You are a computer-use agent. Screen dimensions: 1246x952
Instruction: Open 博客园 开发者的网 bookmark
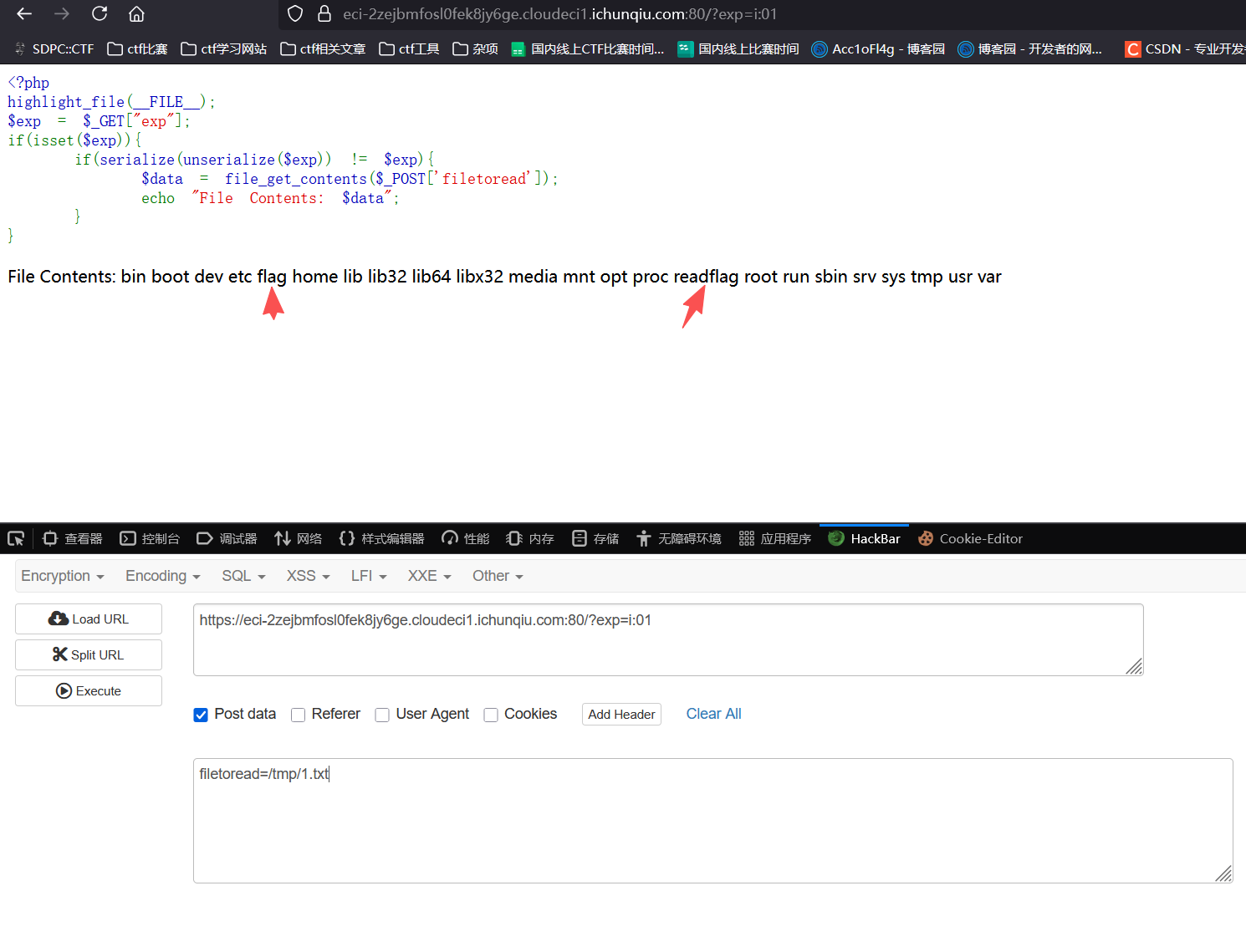pos(1029,49)
